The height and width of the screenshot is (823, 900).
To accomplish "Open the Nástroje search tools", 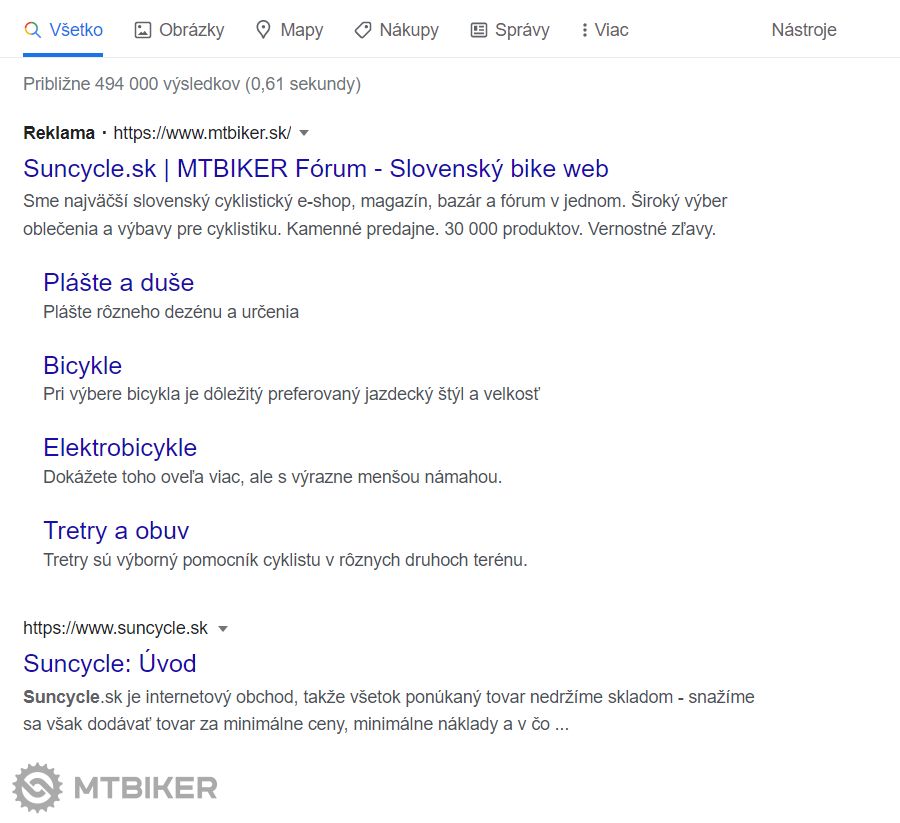I will pyautogui.click(x=803, y=30).
